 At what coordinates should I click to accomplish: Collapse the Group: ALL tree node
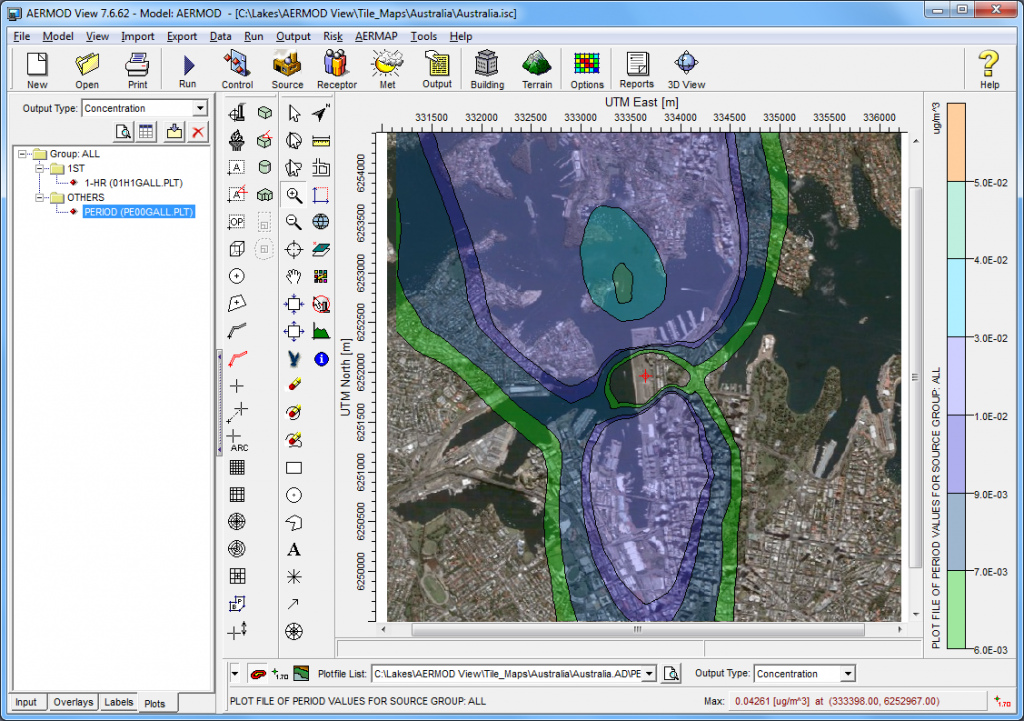coord(23,154)
